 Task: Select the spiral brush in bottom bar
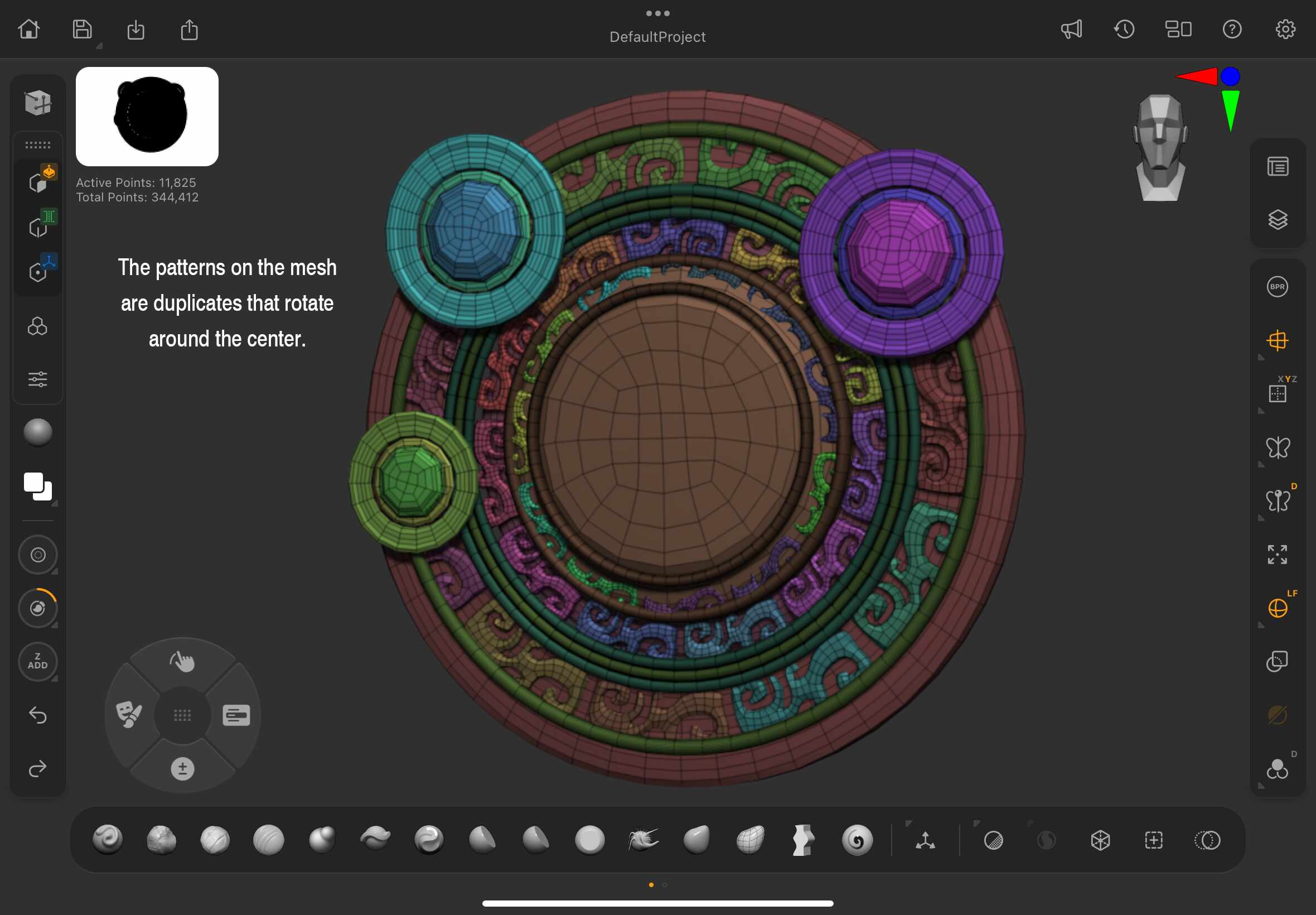[x=857, y=840]
